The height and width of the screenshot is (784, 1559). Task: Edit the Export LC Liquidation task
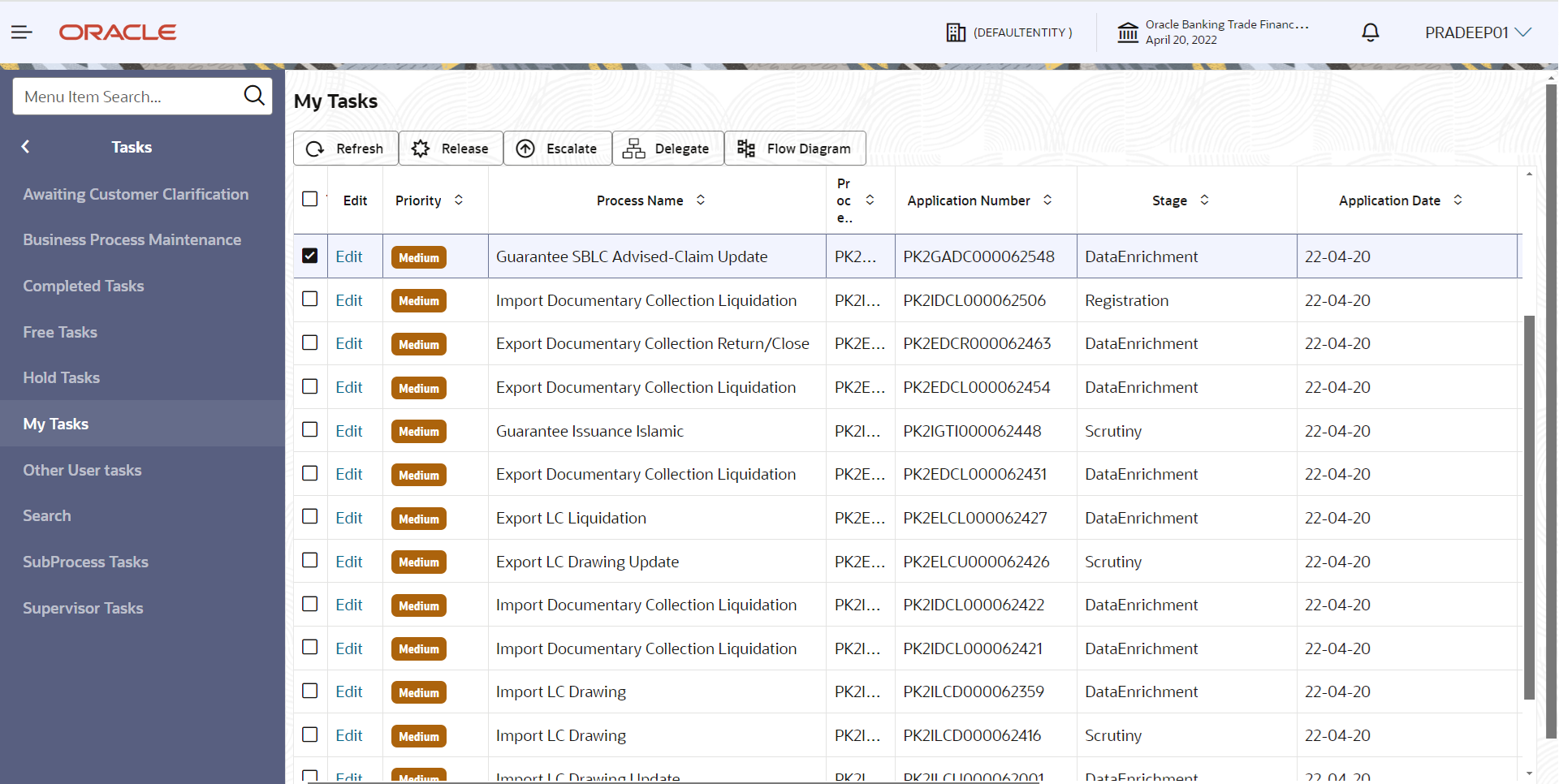point(349,517)
